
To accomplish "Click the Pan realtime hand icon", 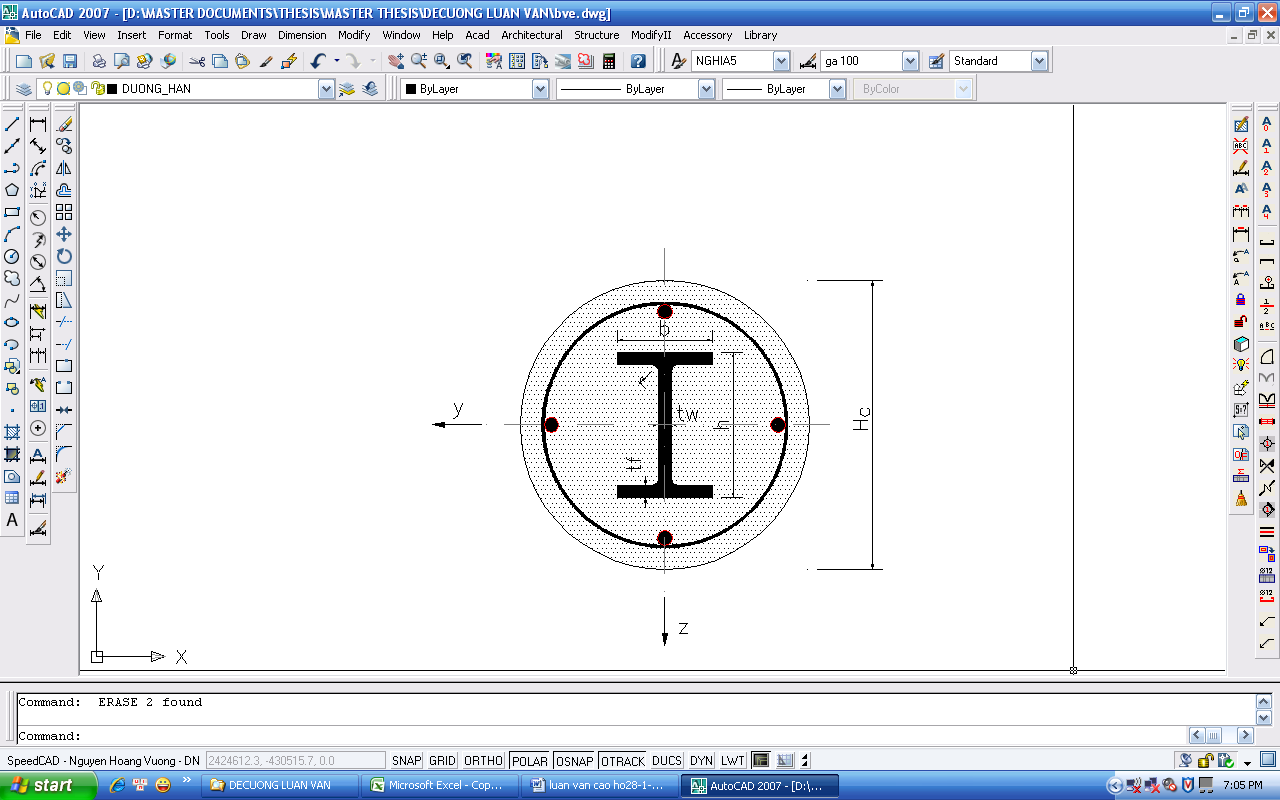I will 396,61.
